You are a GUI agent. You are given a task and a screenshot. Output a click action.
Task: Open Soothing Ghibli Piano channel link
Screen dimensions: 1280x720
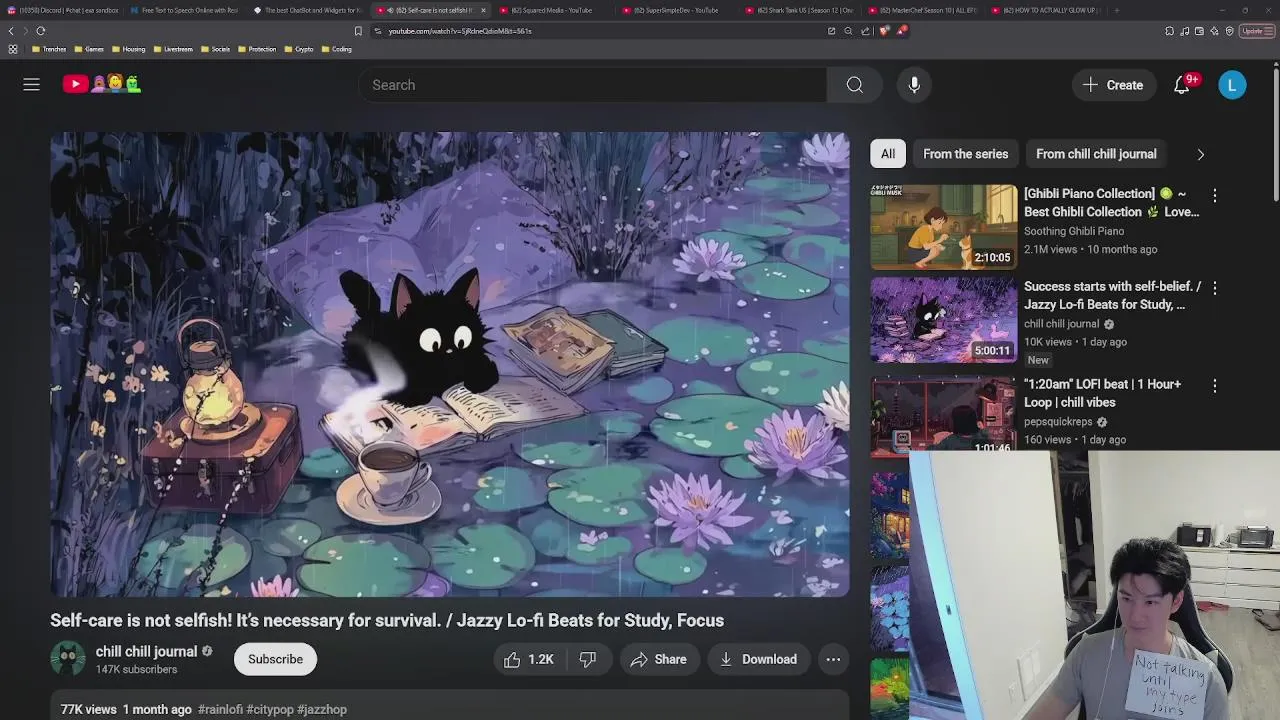coord(1074,231)
